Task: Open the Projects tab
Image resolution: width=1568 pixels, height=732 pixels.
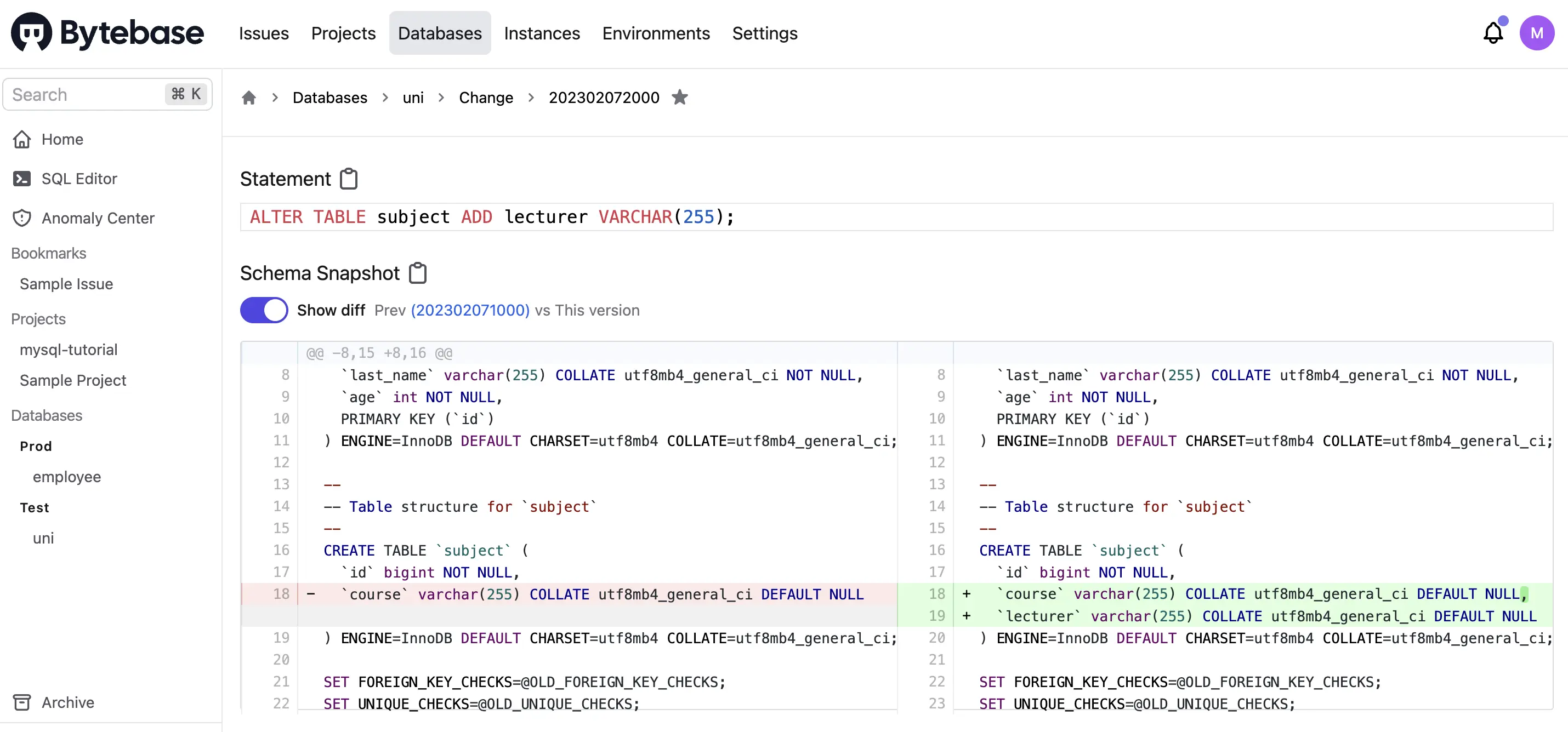Action: 343,33
